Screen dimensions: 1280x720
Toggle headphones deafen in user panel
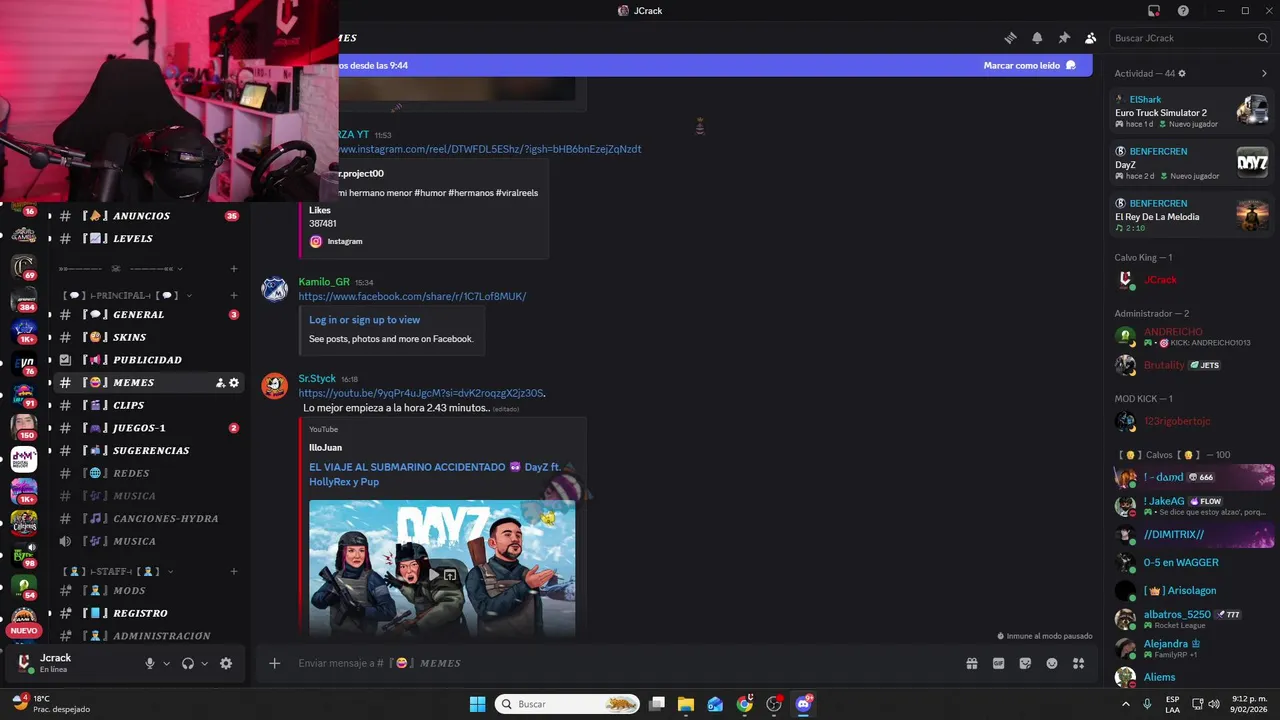tap(188, 663)
